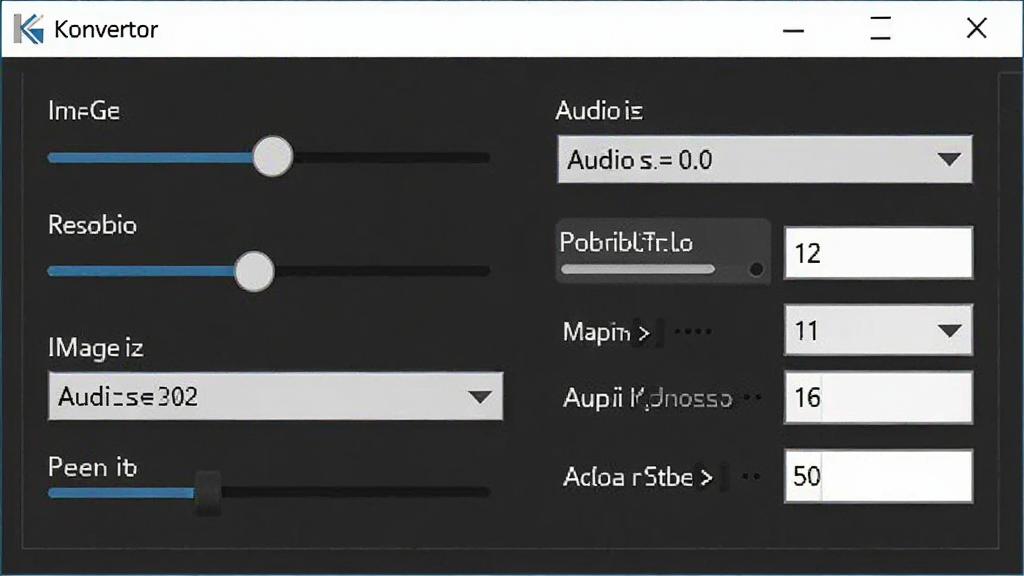Expand the arrow on Image iz combo box
The image size is (1024, 576).
tap(480, 397)
